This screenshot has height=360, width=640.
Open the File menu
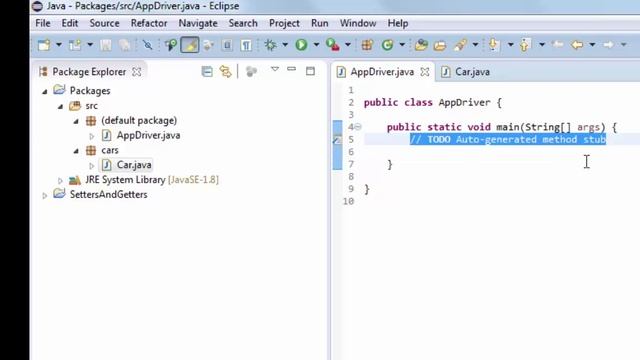[43, 23]
